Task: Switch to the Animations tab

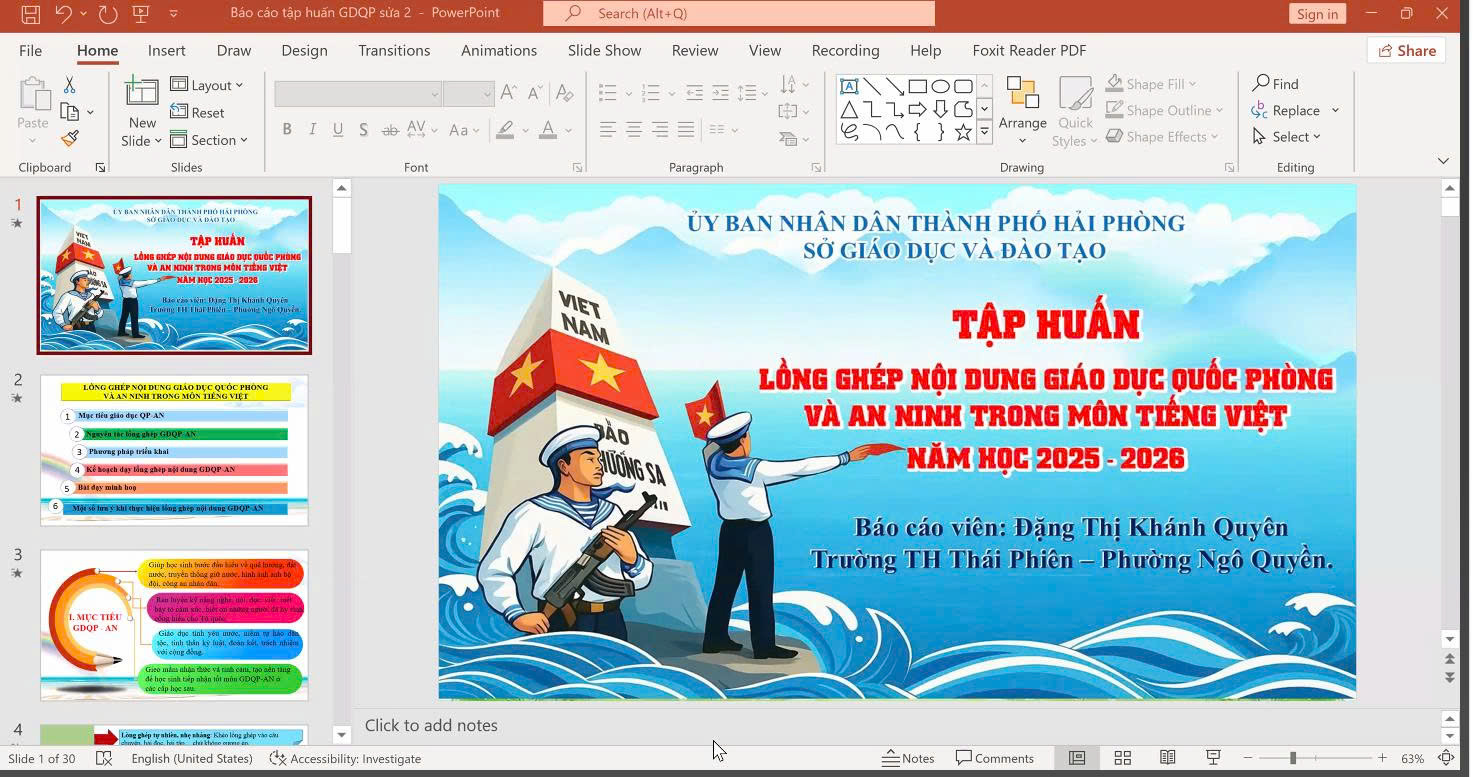Action: tap(499, 50)
